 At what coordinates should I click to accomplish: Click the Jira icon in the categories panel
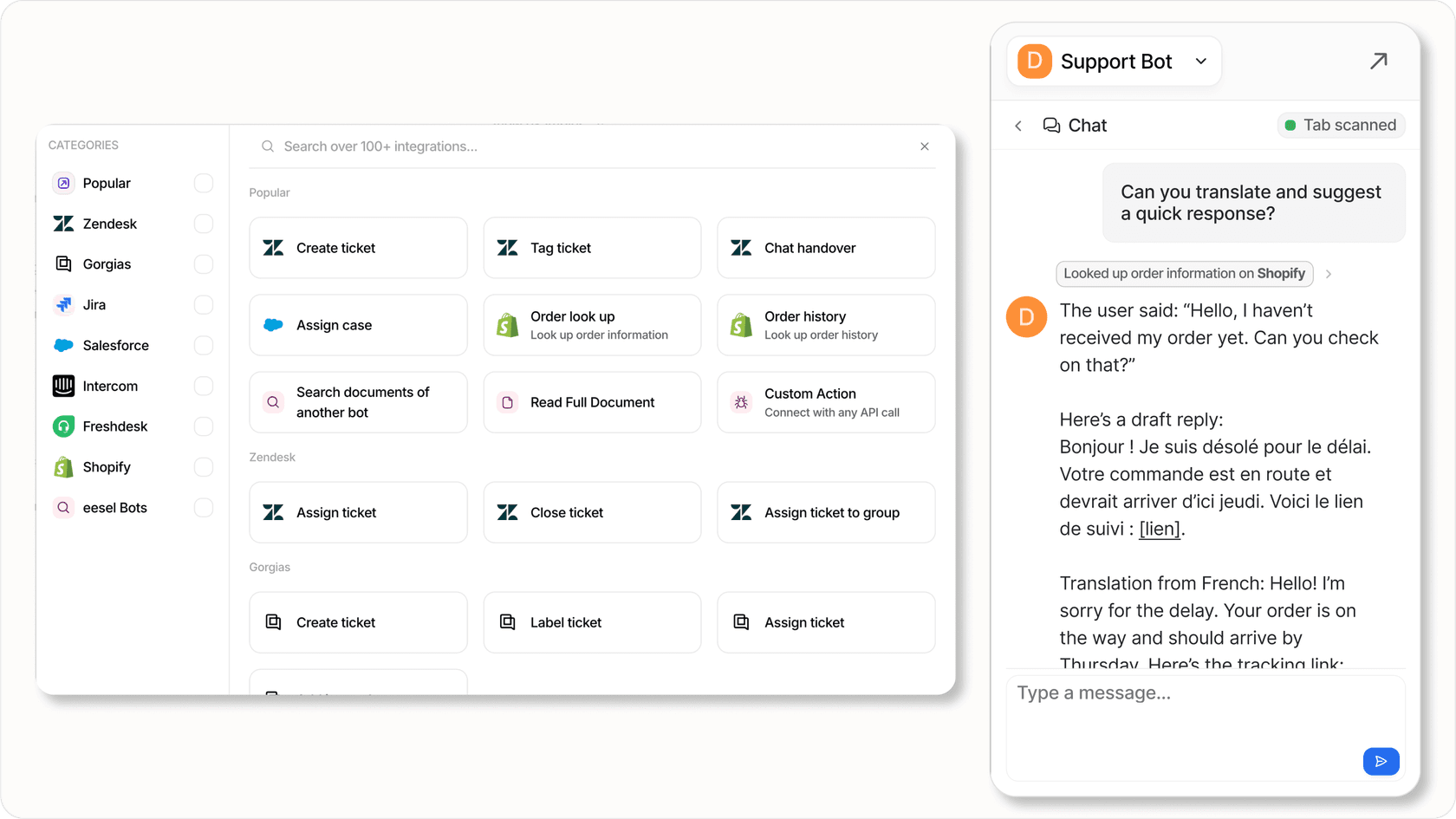[x=63, y=304]
